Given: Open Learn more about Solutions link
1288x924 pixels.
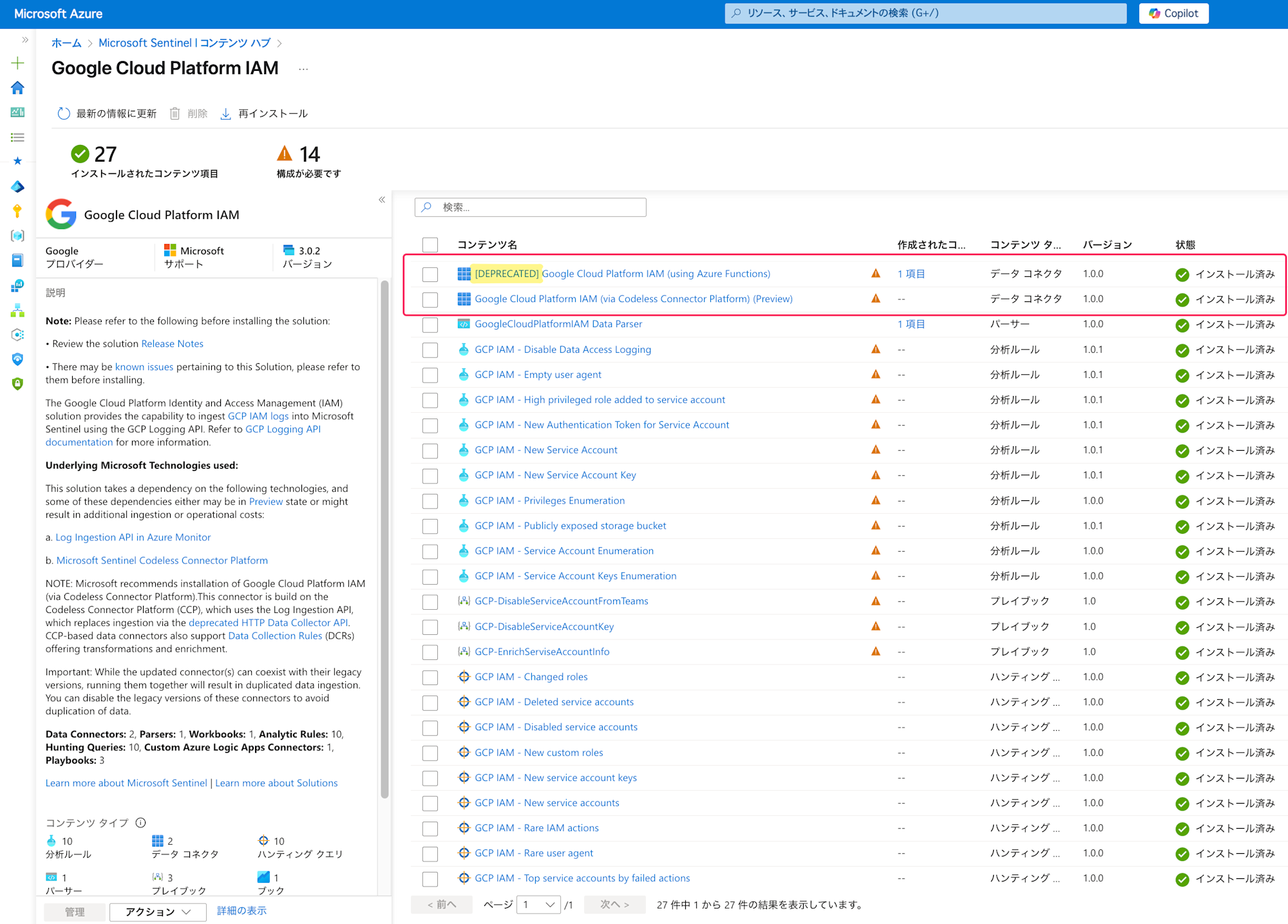Looking at the screenshot, I should [x=276, y=783].
